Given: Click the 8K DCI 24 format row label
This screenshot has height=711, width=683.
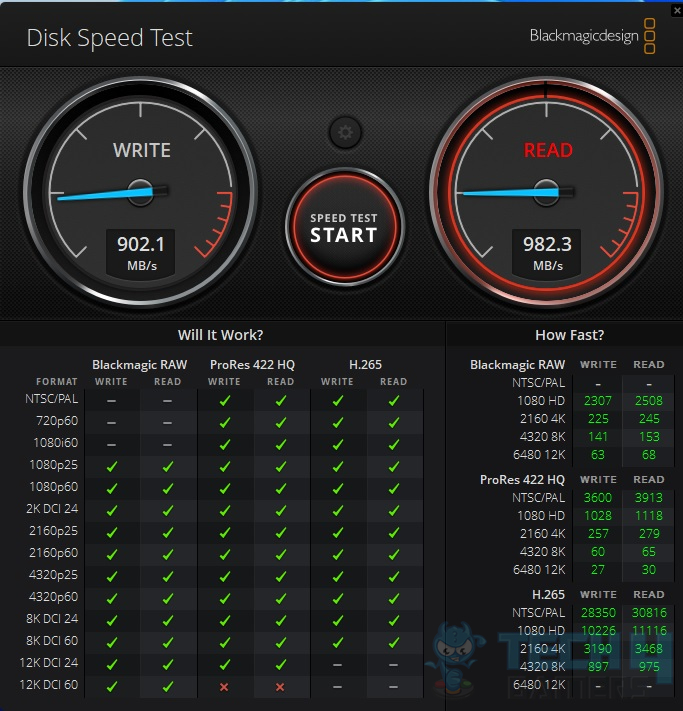Looking at the screenshot, I should coord(52,619).
